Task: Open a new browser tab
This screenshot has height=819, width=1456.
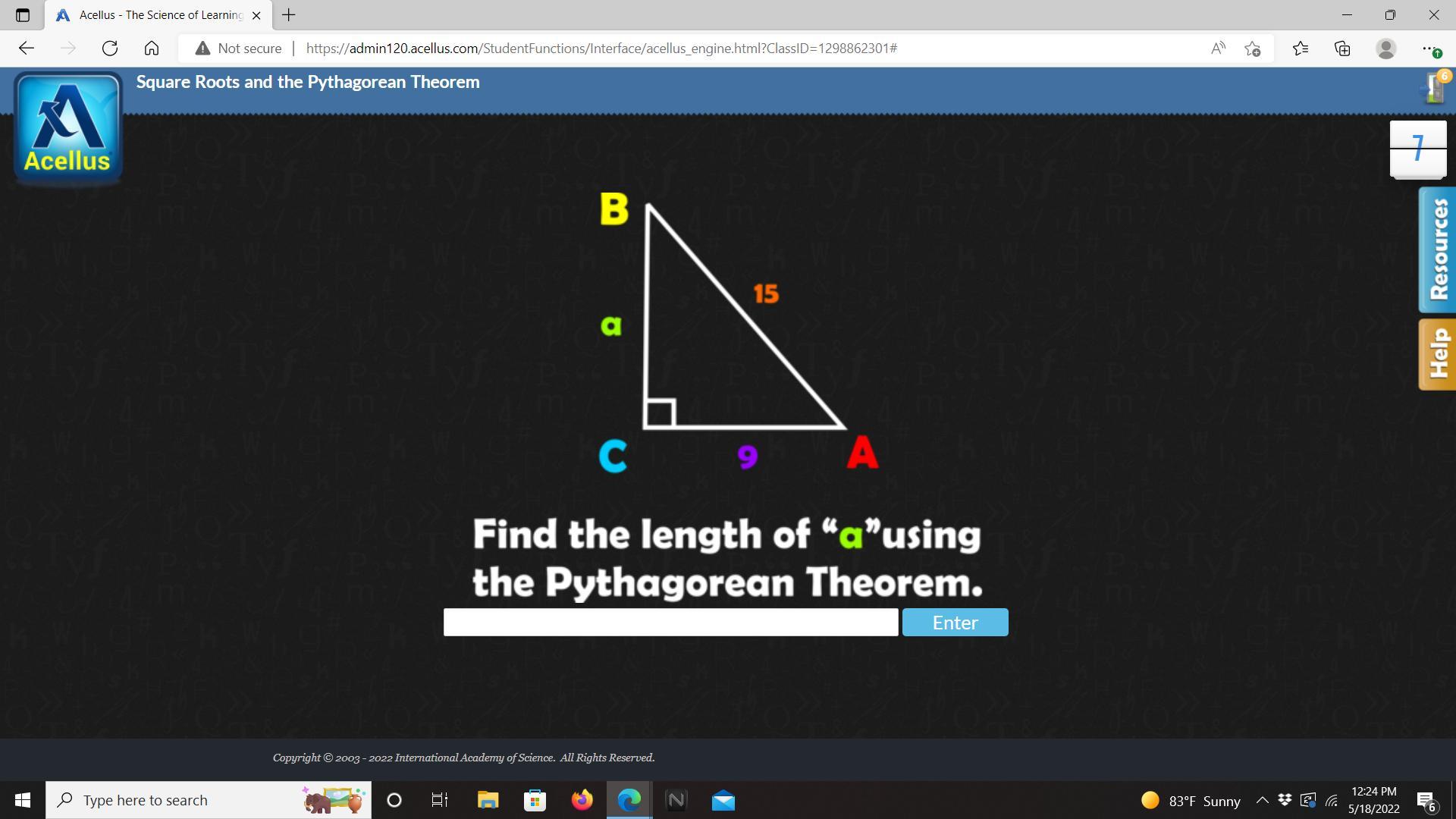Action: (289, 15)
